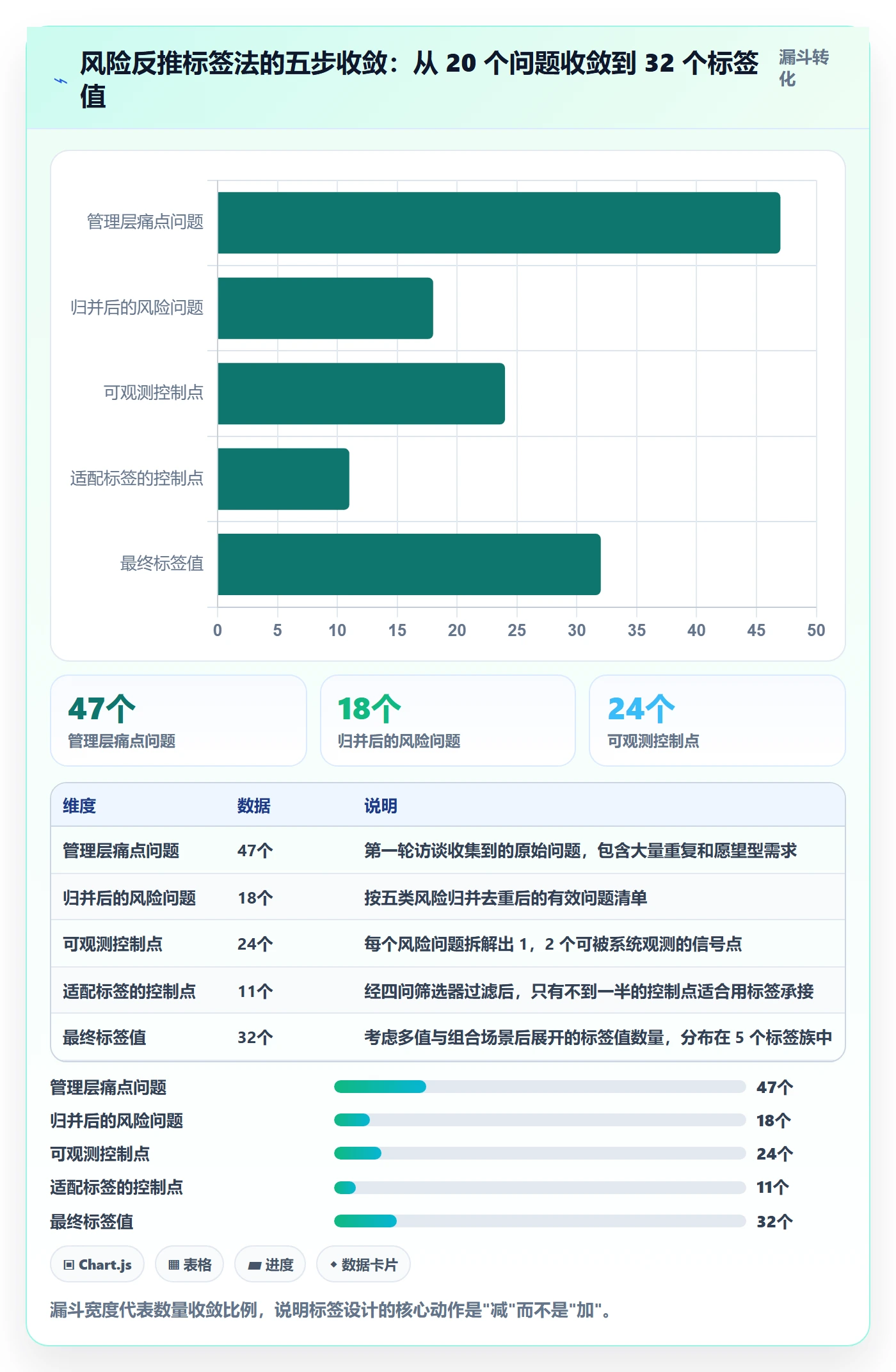
Task: Click the 适配标签的控制点 chart bar
Action: (284, 479)
